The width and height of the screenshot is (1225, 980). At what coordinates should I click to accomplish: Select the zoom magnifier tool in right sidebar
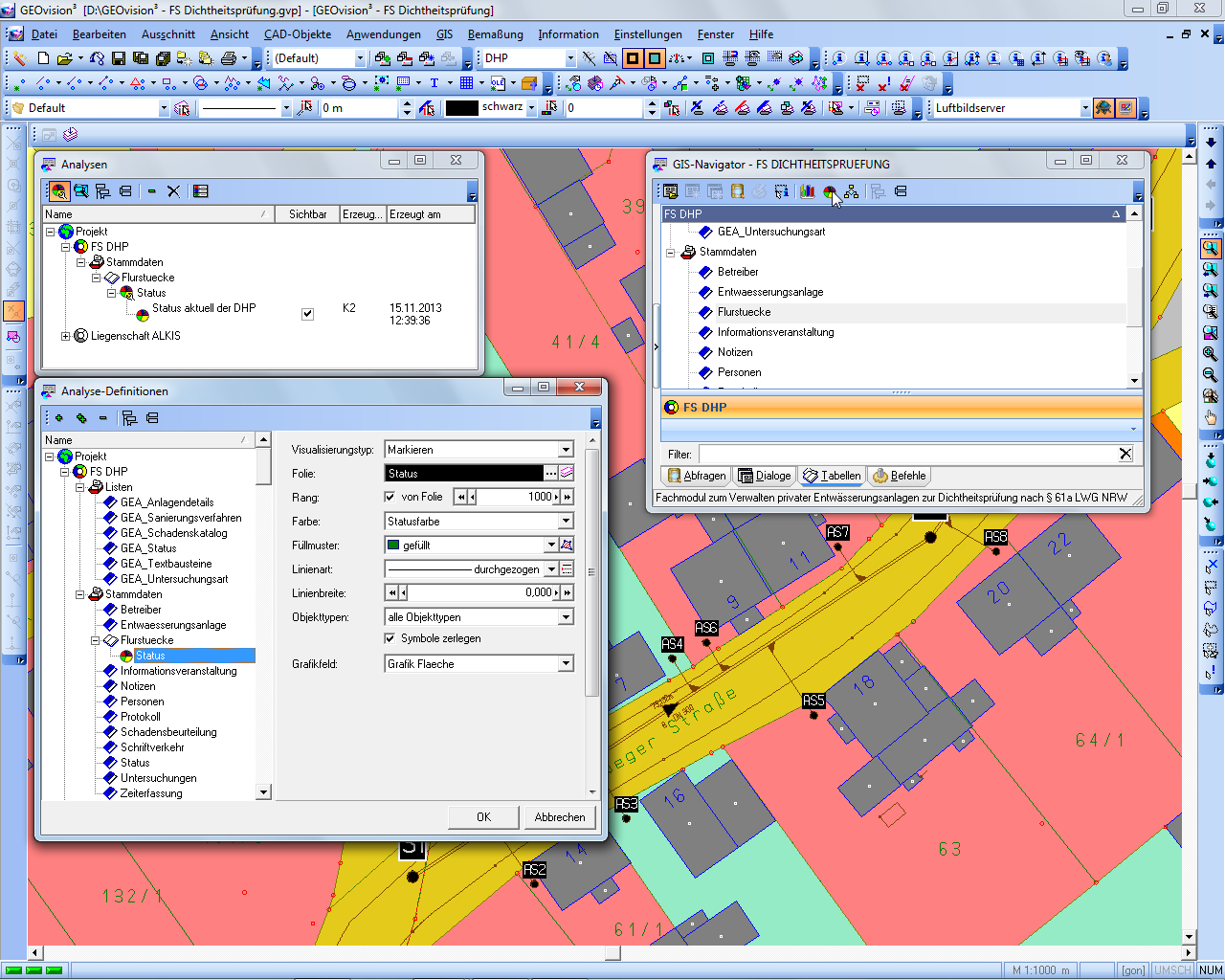tap(1211, 249)
